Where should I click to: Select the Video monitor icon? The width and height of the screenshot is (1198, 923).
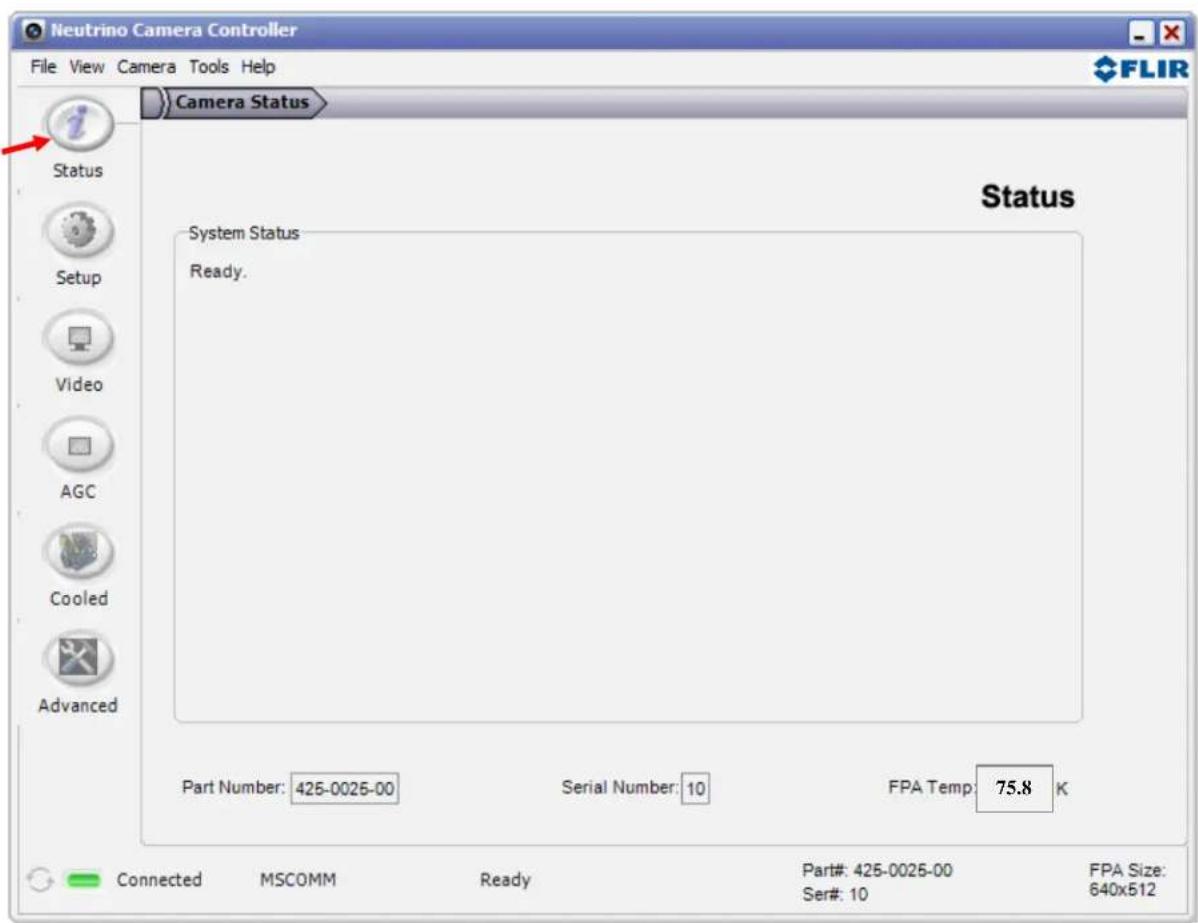tap(79, 338)
